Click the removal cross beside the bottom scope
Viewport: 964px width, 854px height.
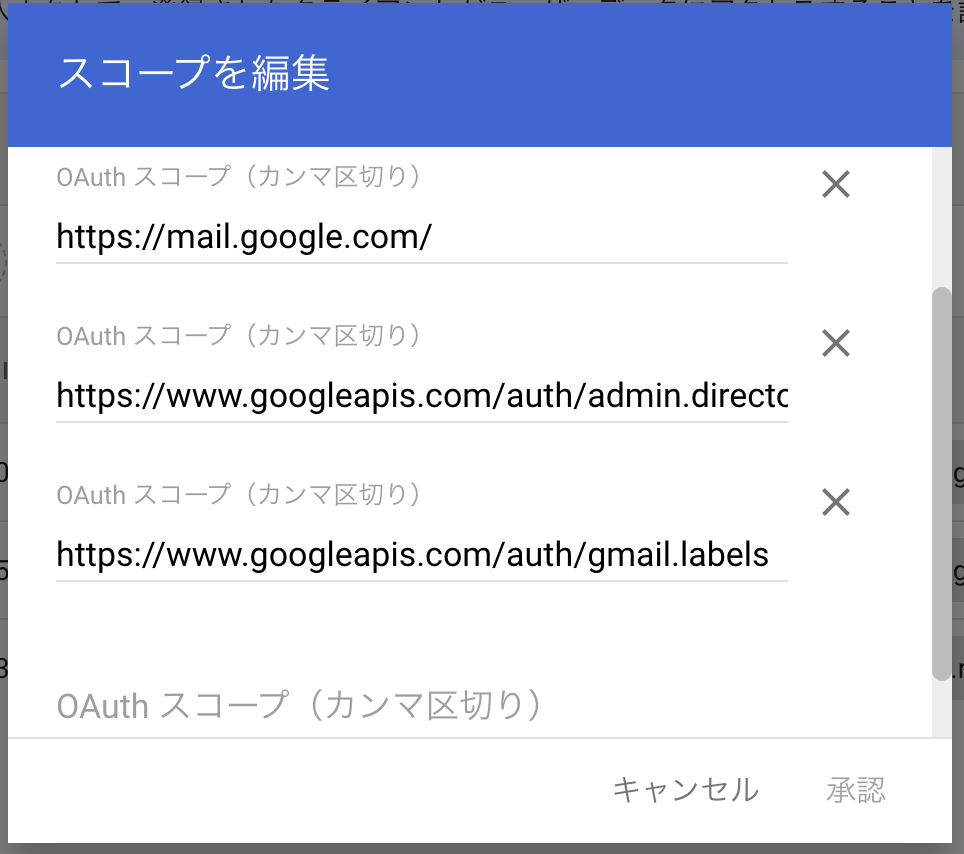click(x=835, y=502)
